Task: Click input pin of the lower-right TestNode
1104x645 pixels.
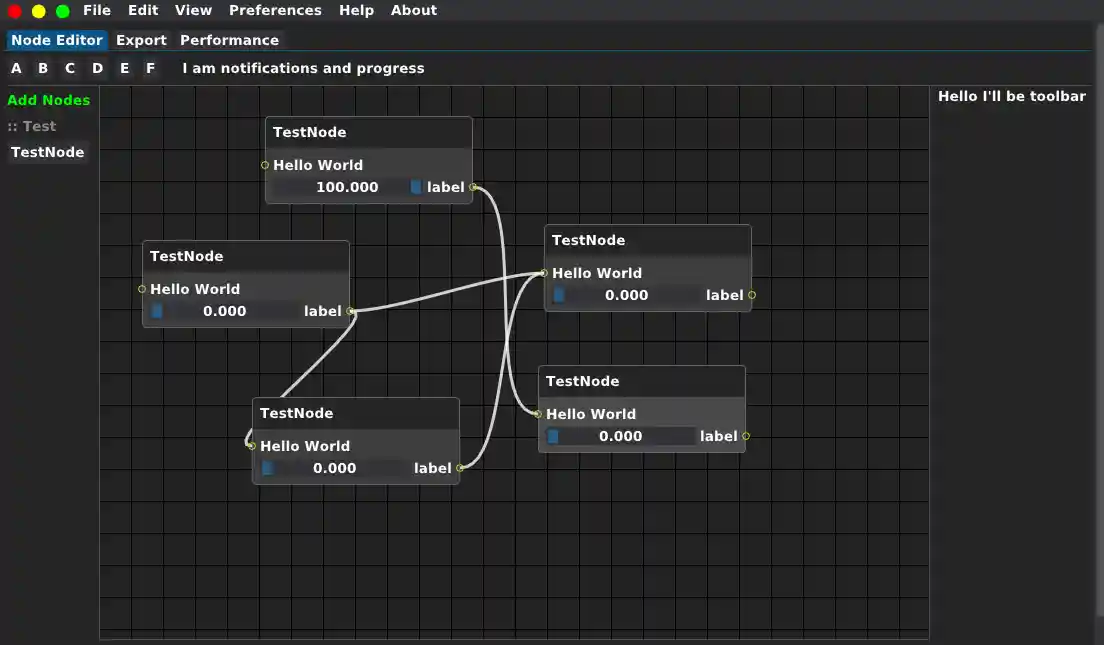Action: tap(538, 414)
